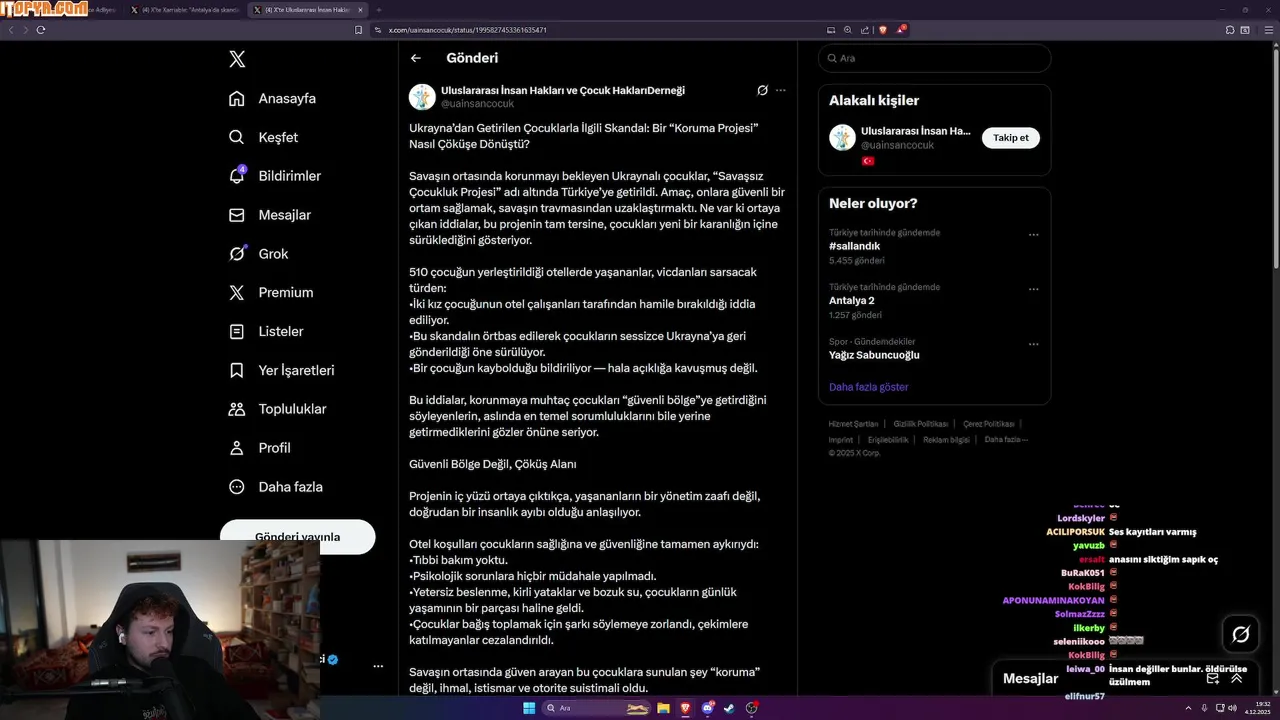Go back with the Gönderi back arrow
The height and width of the screenshot is (720, 1280).
416,58
